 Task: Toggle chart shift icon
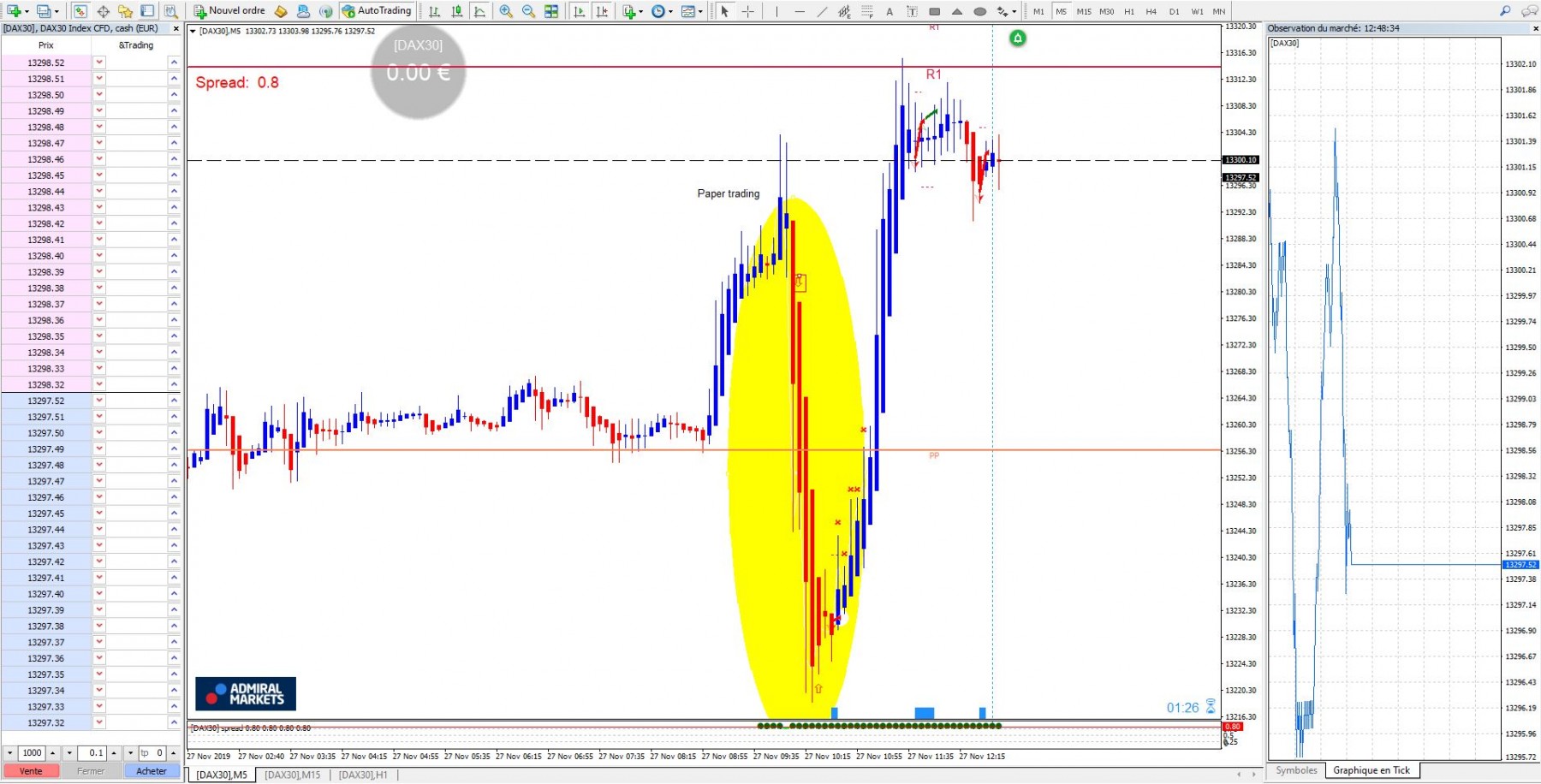[602, 11]
